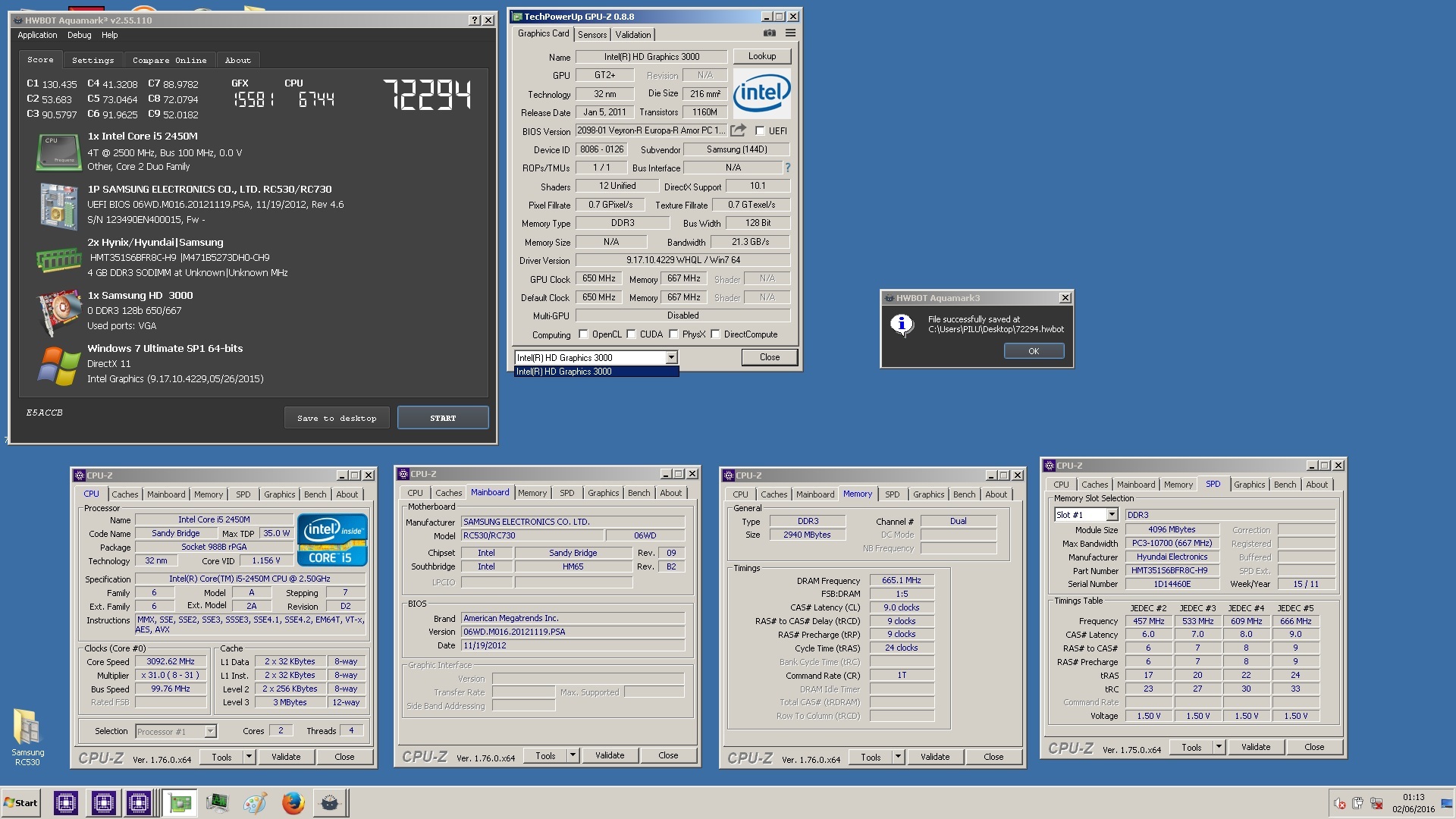
Task: Open Caches tab in first CPU-Z window
Action: 125,494
